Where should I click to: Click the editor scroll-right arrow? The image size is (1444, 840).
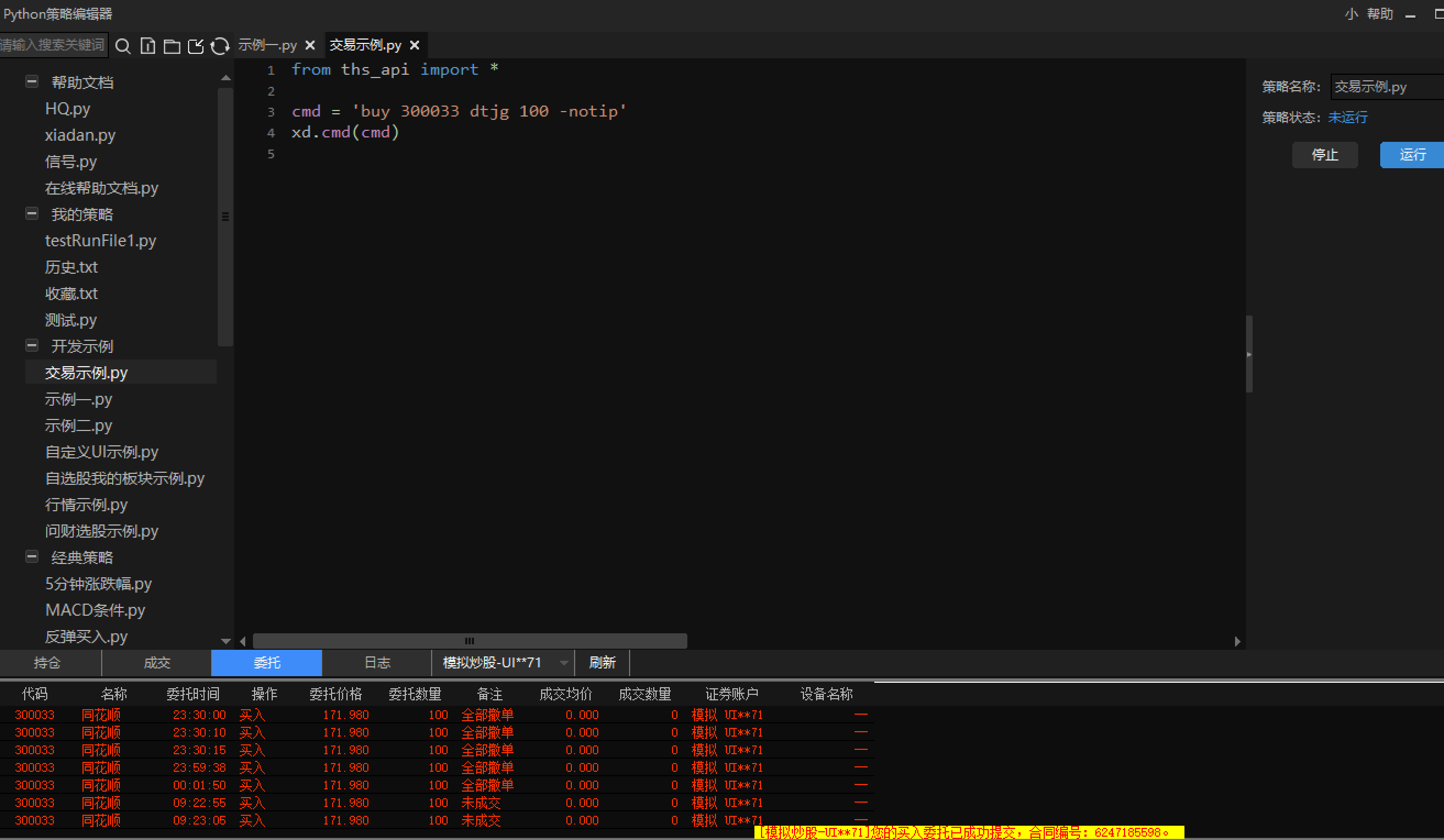(1238, 641)
